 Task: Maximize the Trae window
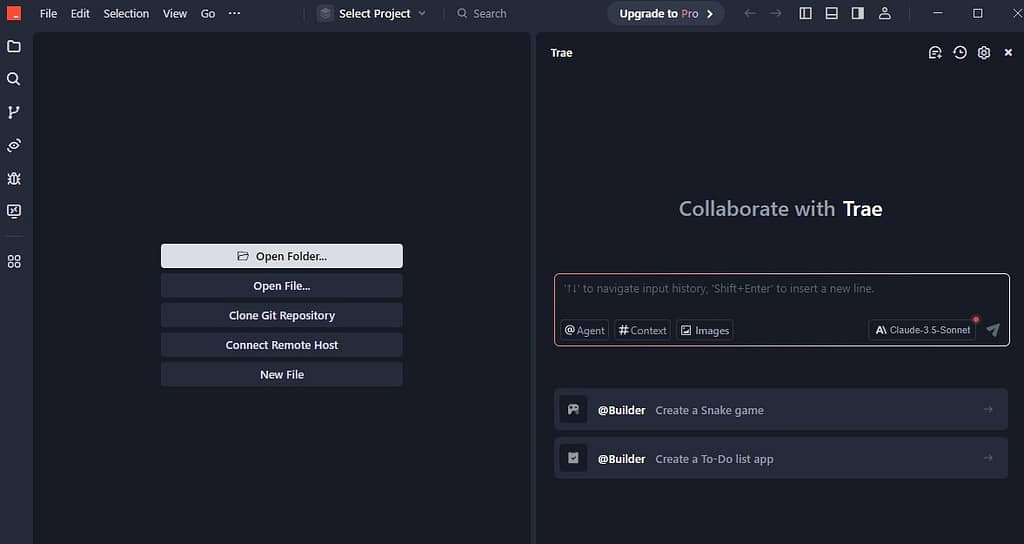pyautogui.click(x=978, y=13)
